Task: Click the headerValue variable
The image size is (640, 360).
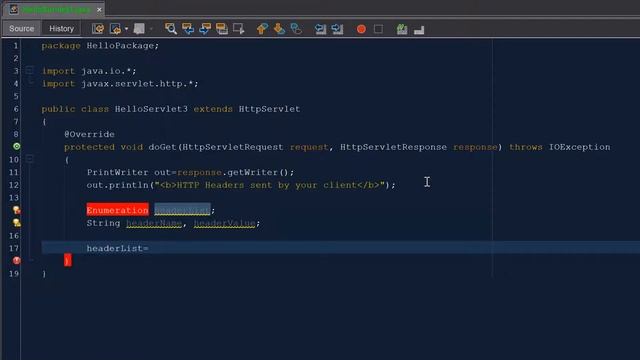Action: click(224, 223)
